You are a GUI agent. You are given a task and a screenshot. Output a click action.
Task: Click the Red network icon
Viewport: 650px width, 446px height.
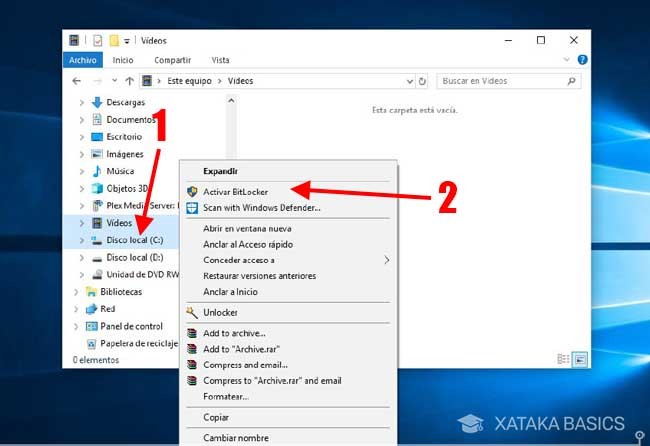(91, 309)
